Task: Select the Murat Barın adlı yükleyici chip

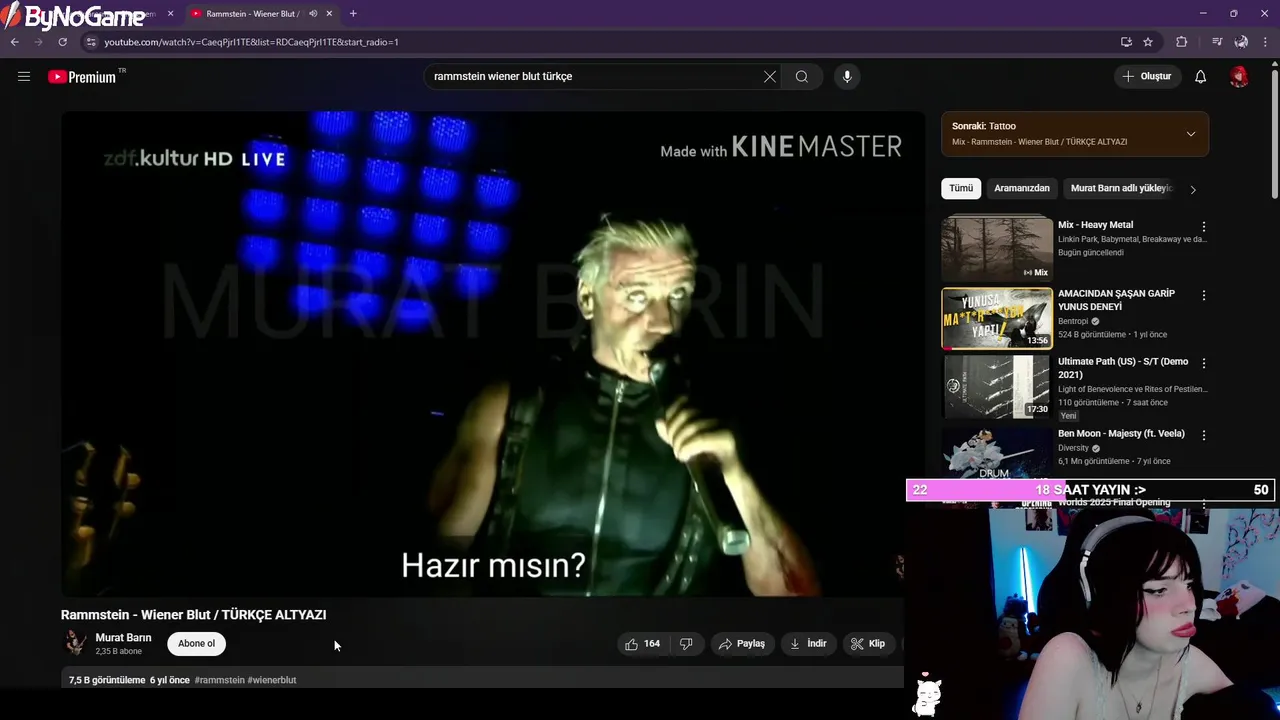Action: click(1121, 188)
